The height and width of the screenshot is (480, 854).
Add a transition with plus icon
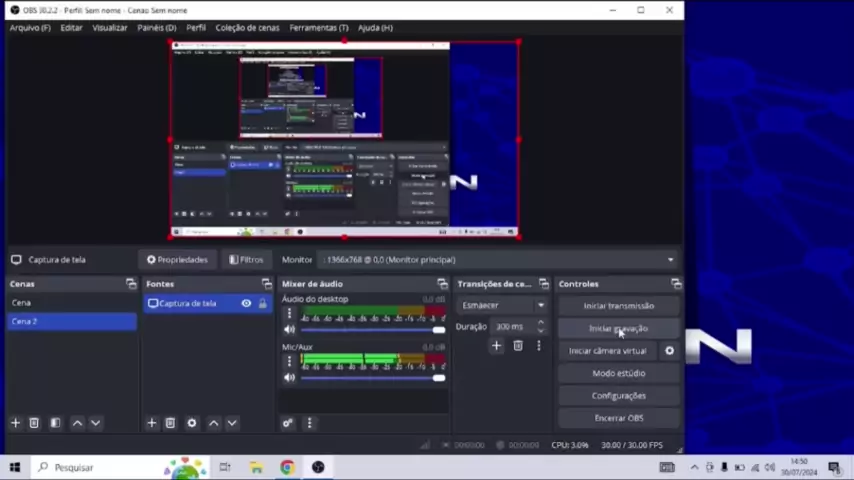tap(496, 345)
